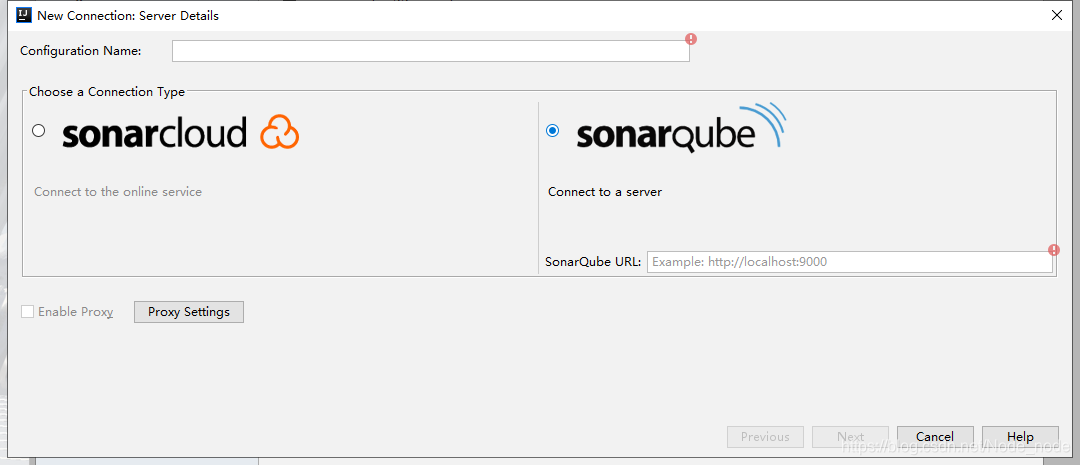The height and width of the screenshot is (465, 1080).
Task: Click the 'Choose a Connection Type' heading
Action: pos(107,92)
